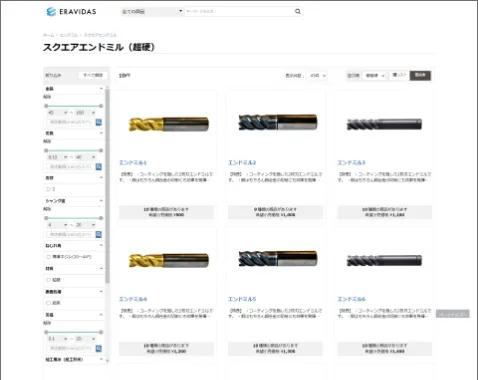Switch to list view layout button
The image size is (478, 380).
pyautogui.click(x=399, y=75)
